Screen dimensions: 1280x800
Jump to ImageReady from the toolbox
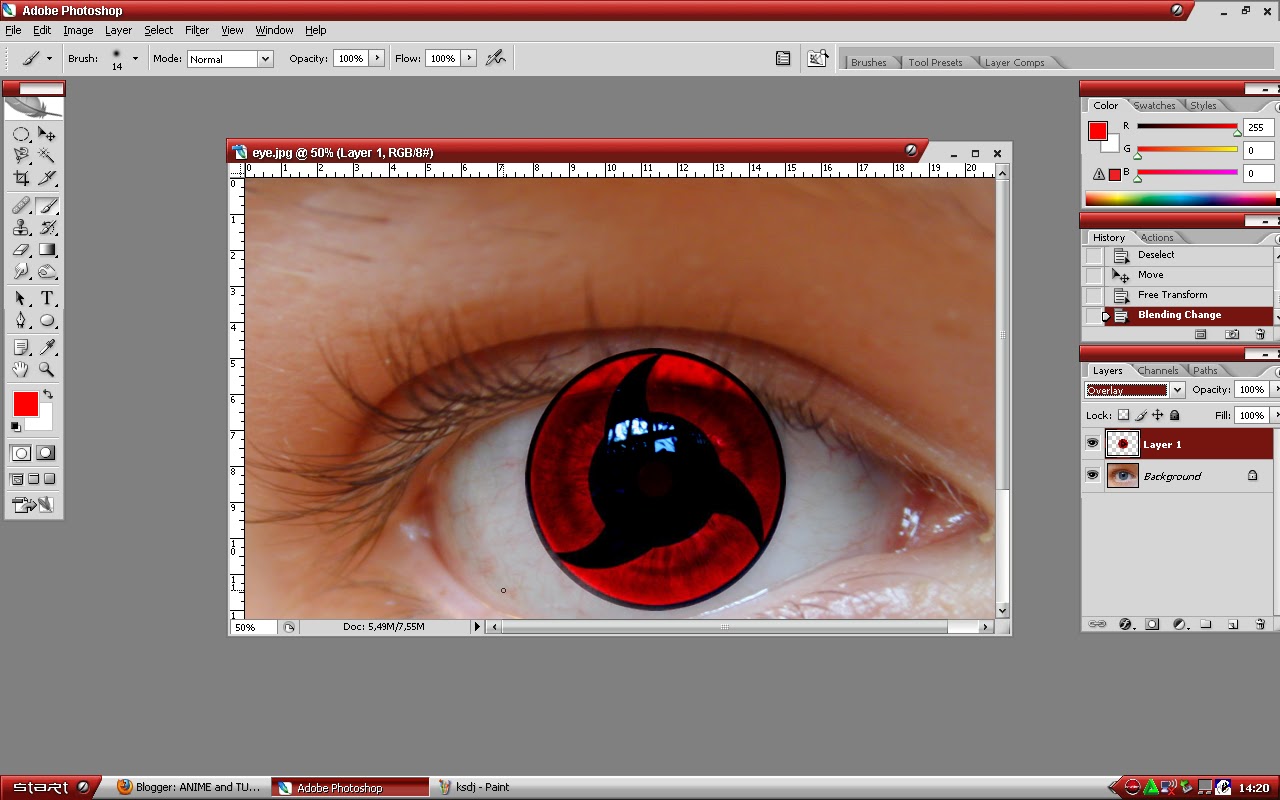pos(33,505)
